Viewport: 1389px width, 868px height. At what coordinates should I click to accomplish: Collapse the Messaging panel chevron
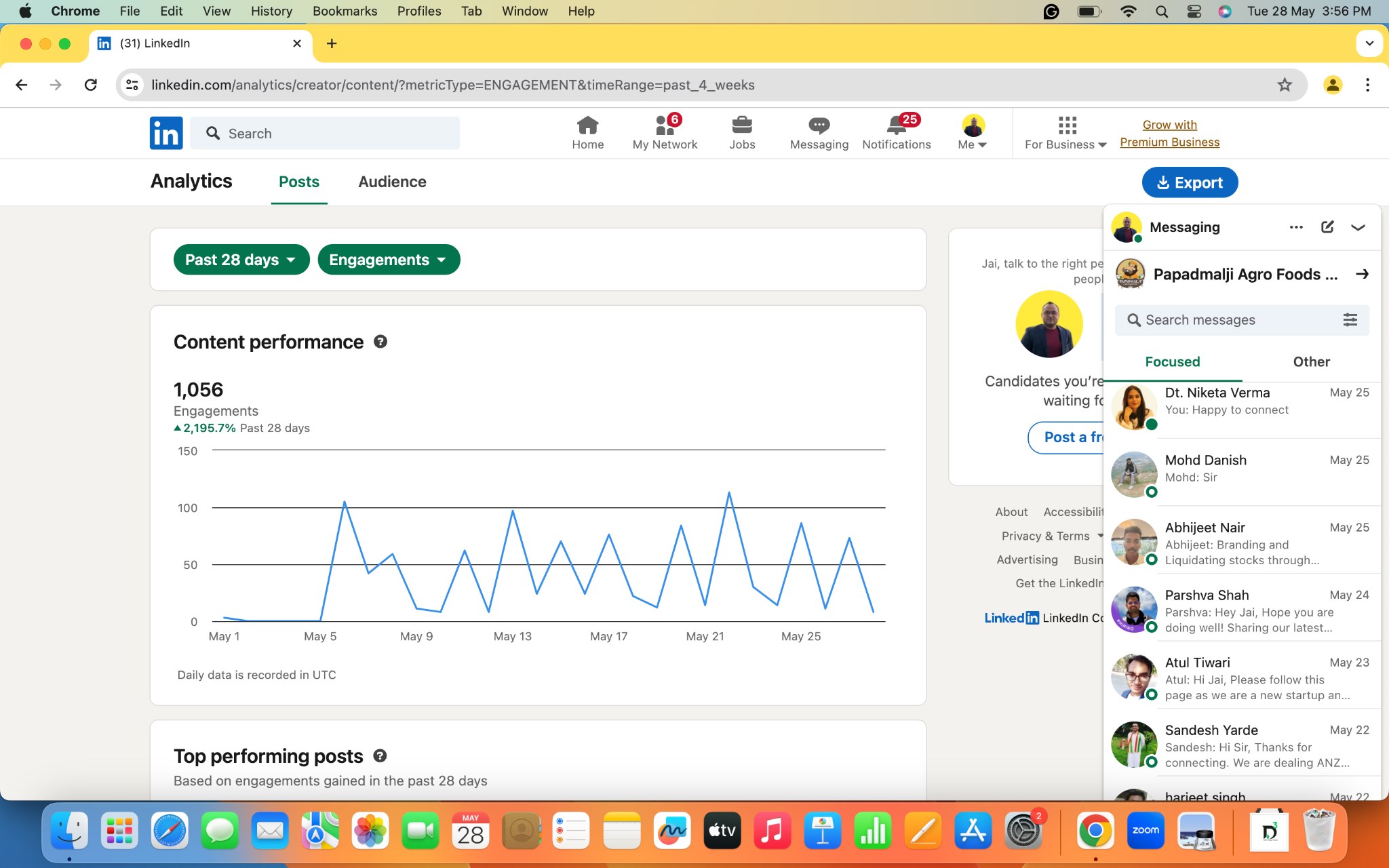1358,227
